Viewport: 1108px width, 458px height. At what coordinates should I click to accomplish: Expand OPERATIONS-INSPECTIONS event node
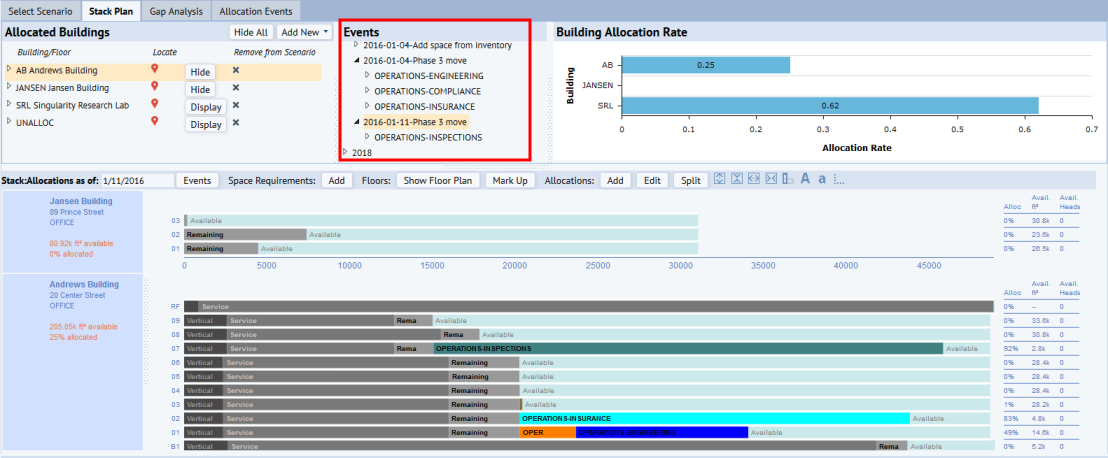pyautogui.click(x=367, y=137)
